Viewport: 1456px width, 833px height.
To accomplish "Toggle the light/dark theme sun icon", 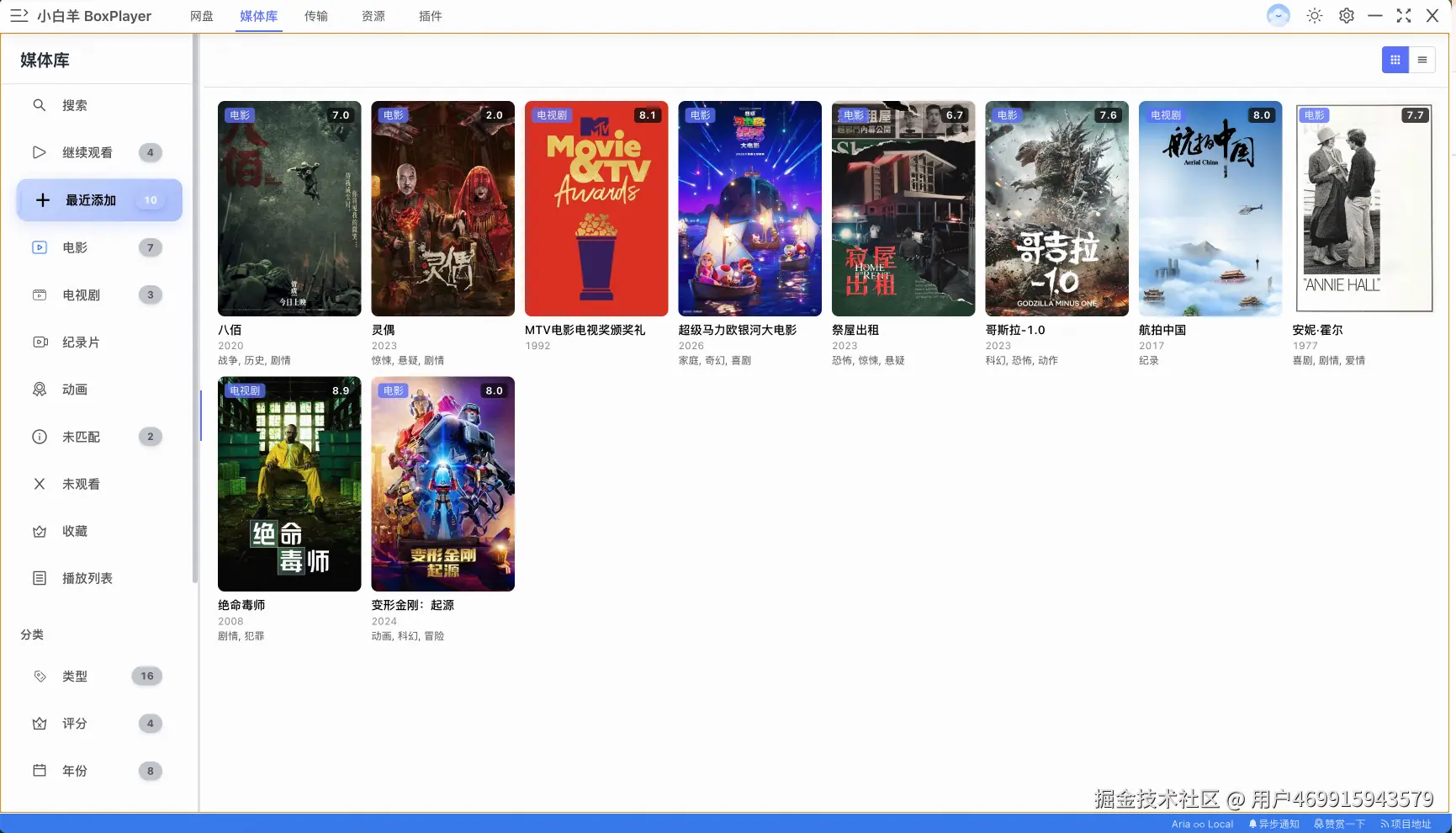I will tap(1315, 16).
